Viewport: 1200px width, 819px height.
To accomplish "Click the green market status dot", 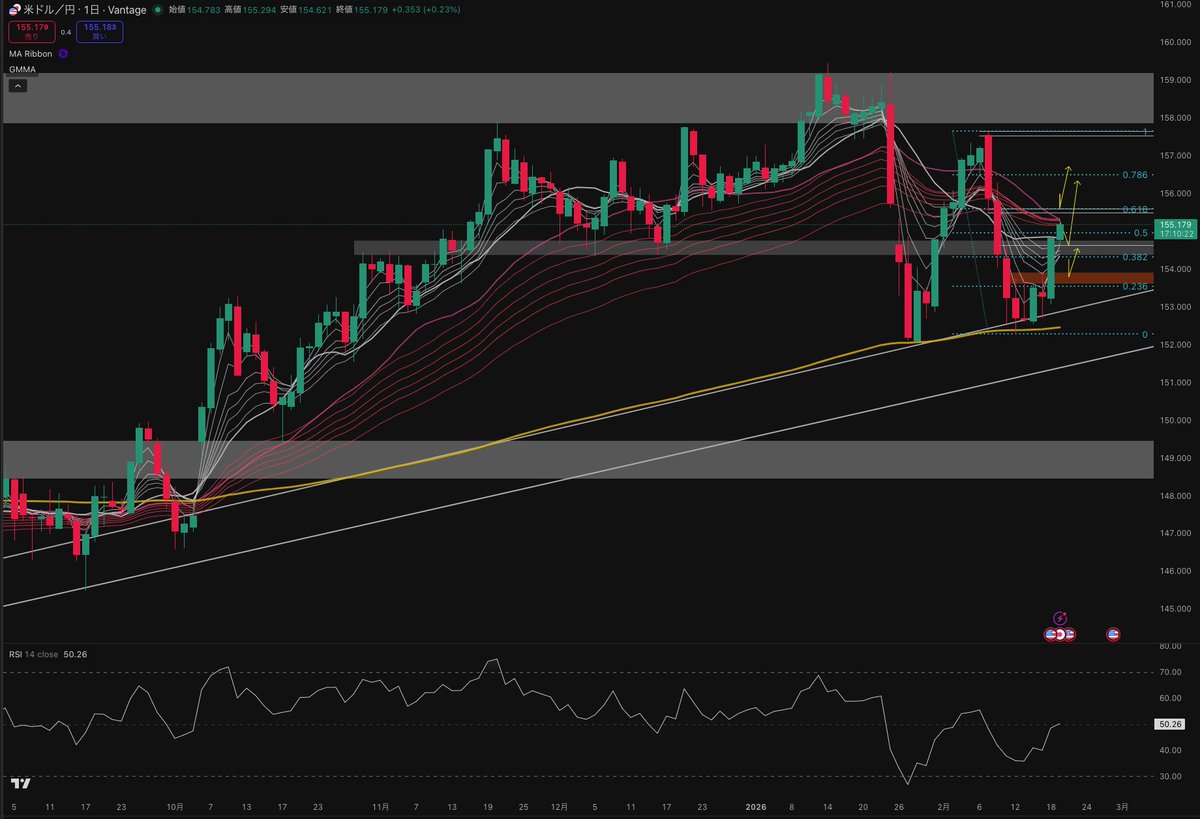I will (x=156, y=9).
